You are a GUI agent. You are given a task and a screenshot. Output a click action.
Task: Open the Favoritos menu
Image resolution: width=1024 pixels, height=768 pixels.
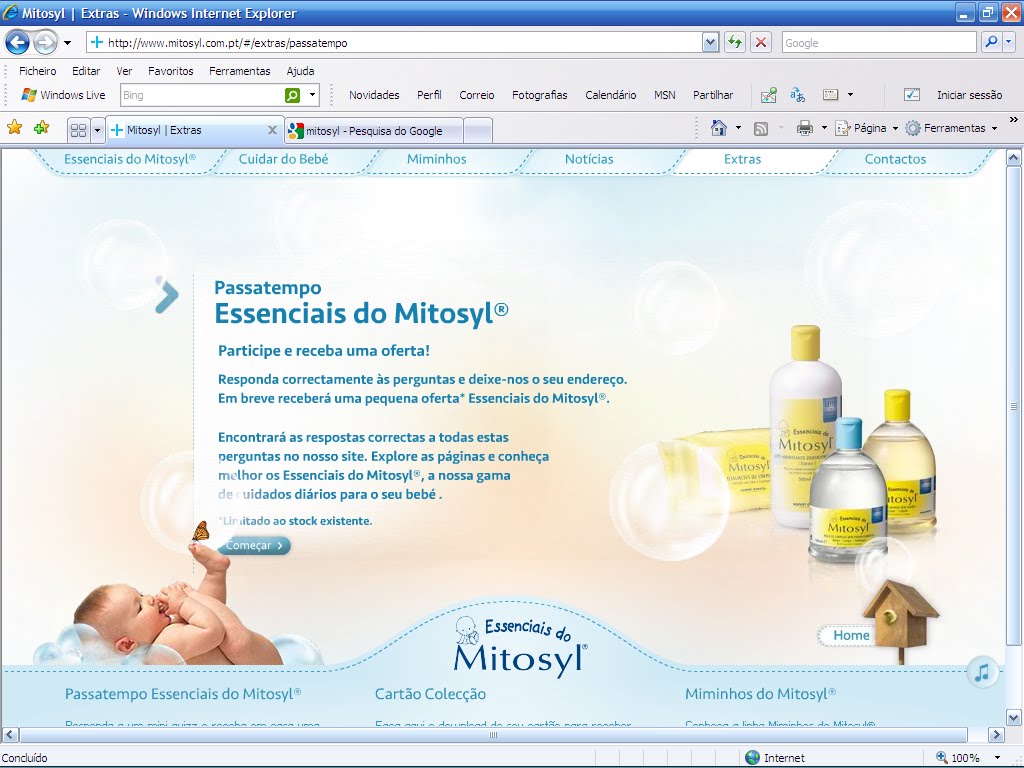170,71
